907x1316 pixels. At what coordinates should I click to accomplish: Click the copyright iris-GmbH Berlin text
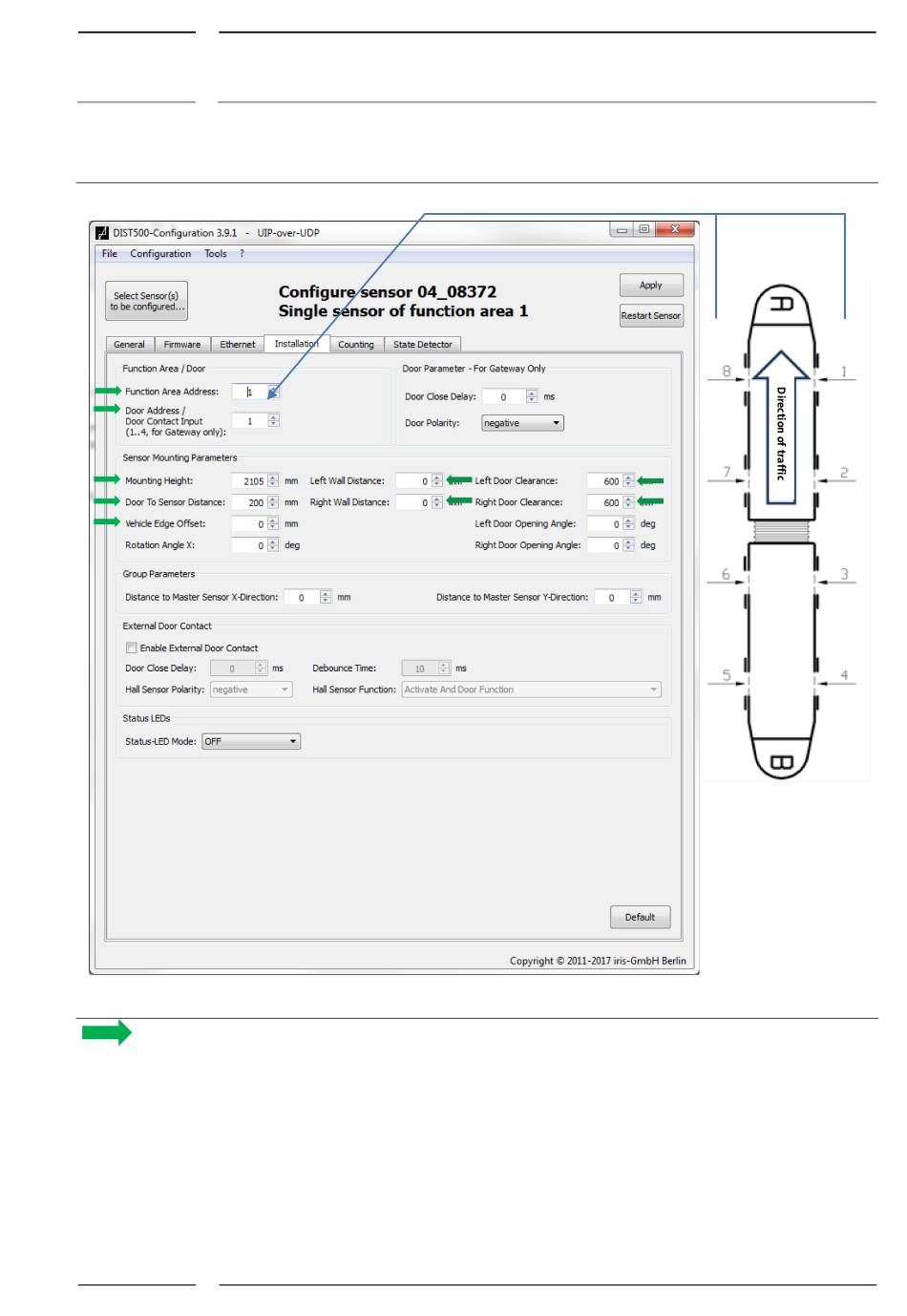(x=598, y=961)
